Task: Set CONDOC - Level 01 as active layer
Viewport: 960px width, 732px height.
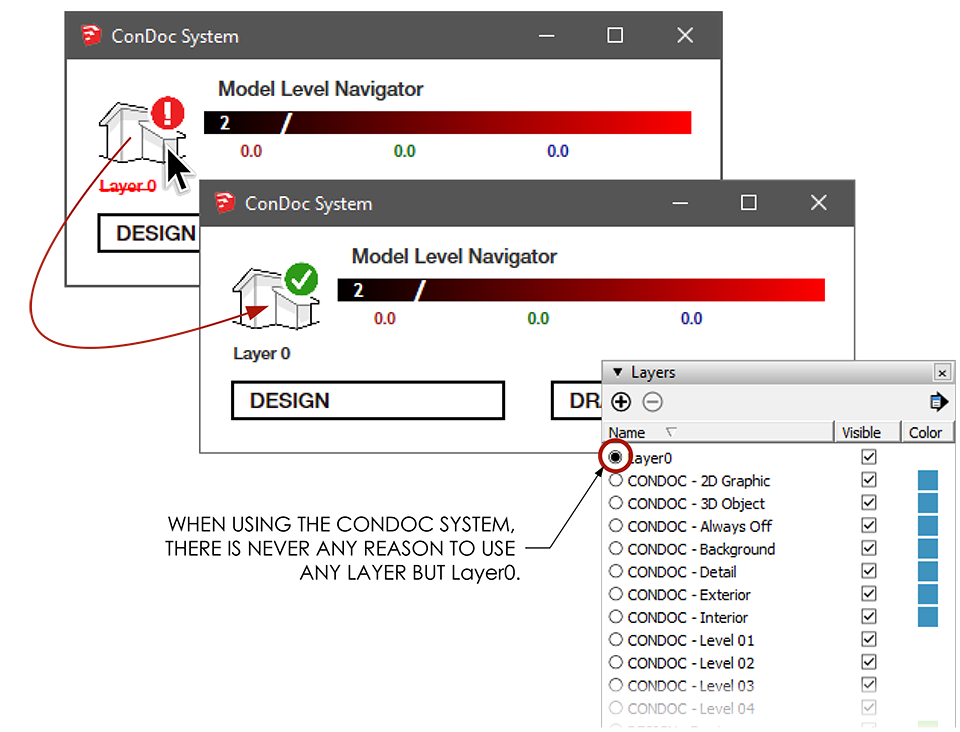Action: click(x=616, y=640)
